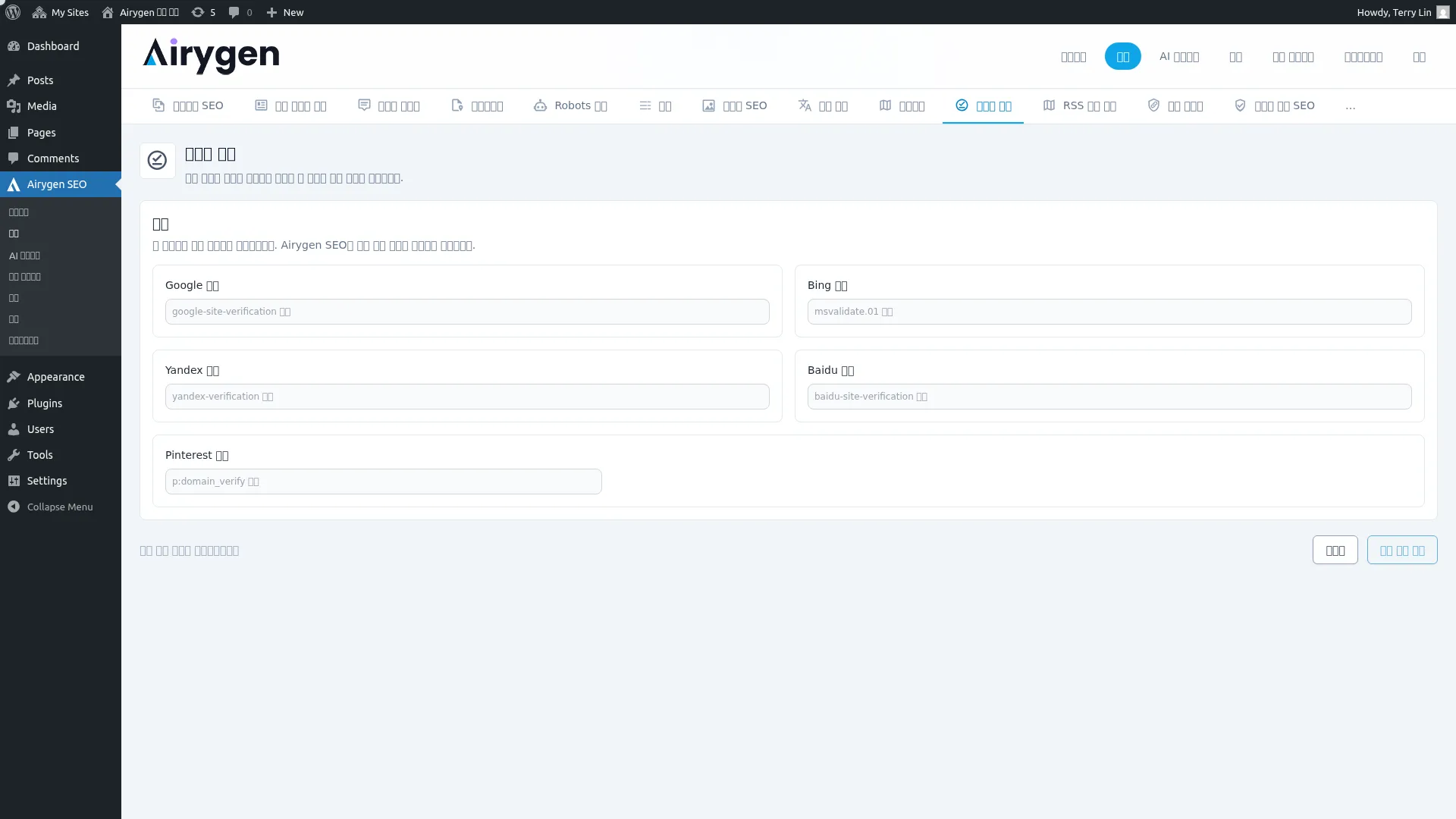Viewport: 1456px width, 819px height.
Task: Click the home icon beside the Airygen site name
Action: click(108, 12)
